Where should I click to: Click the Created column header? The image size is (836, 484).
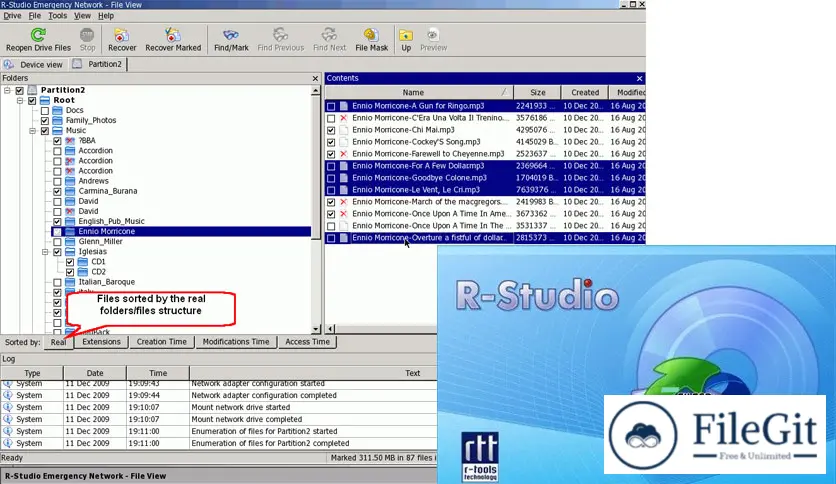point(585,92)
